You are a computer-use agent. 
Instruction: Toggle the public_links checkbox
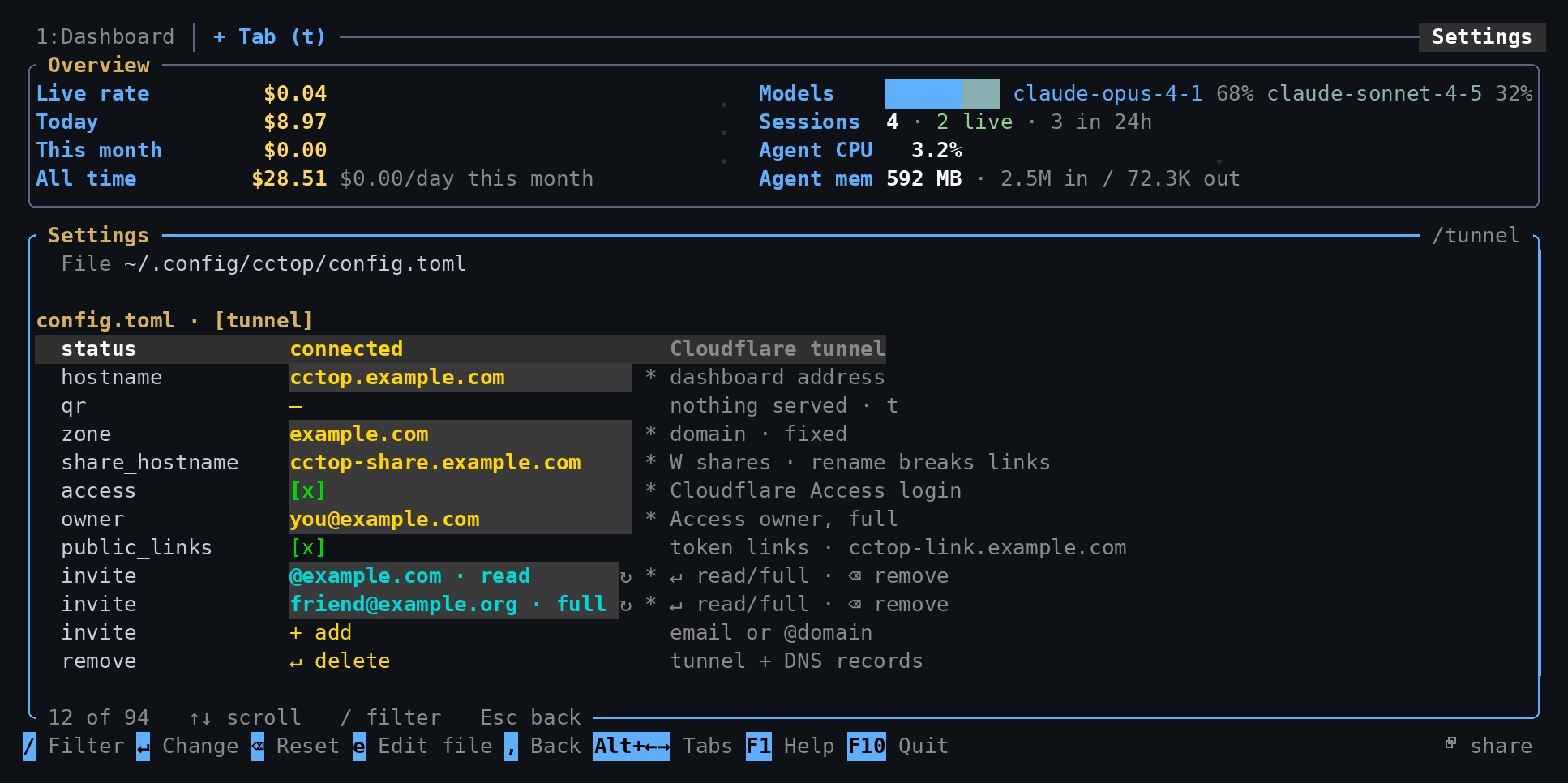[308, 548]
